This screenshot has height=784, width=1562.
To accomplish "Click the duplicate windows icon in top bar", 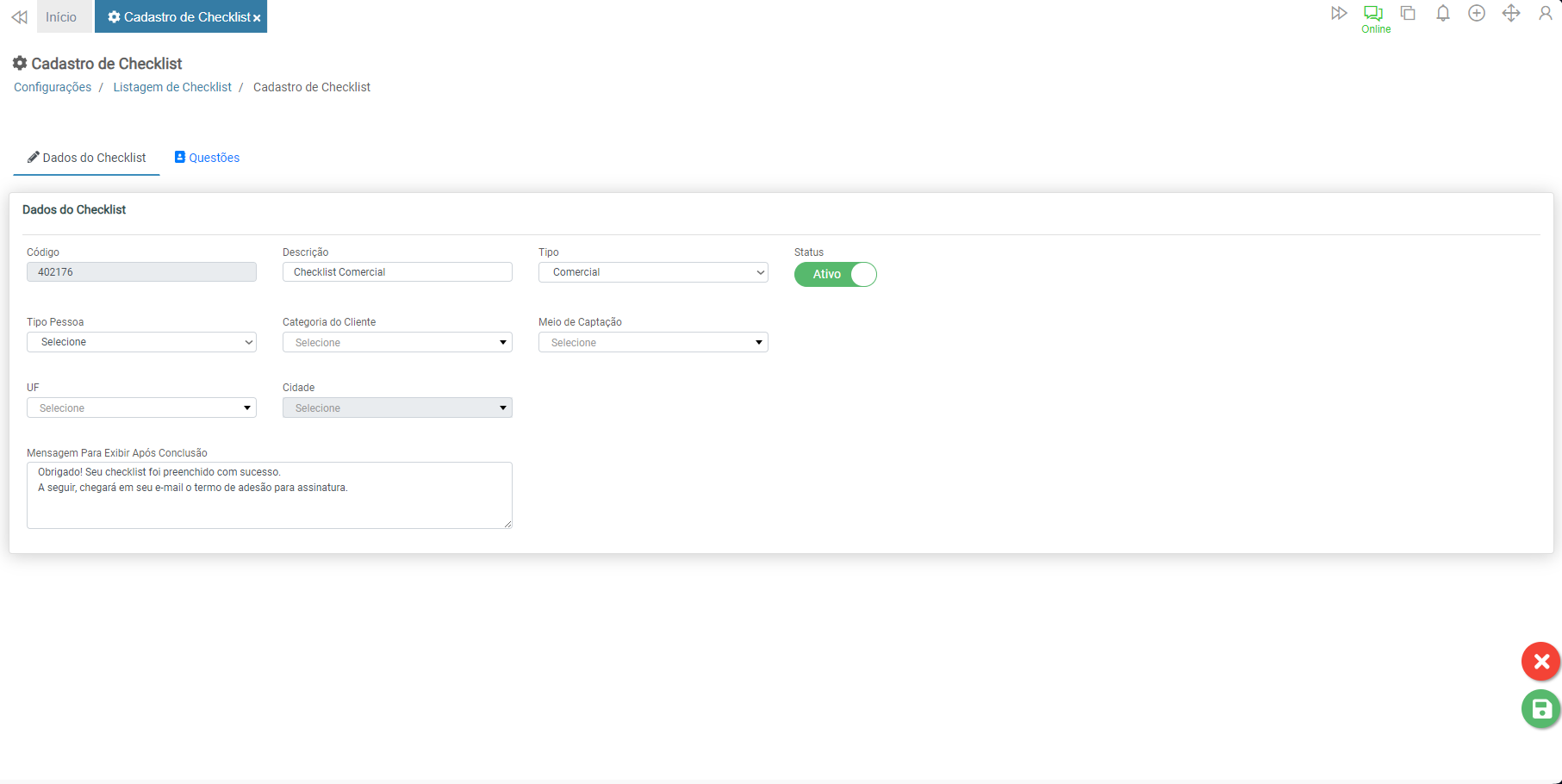I will tap(1408, 13).
